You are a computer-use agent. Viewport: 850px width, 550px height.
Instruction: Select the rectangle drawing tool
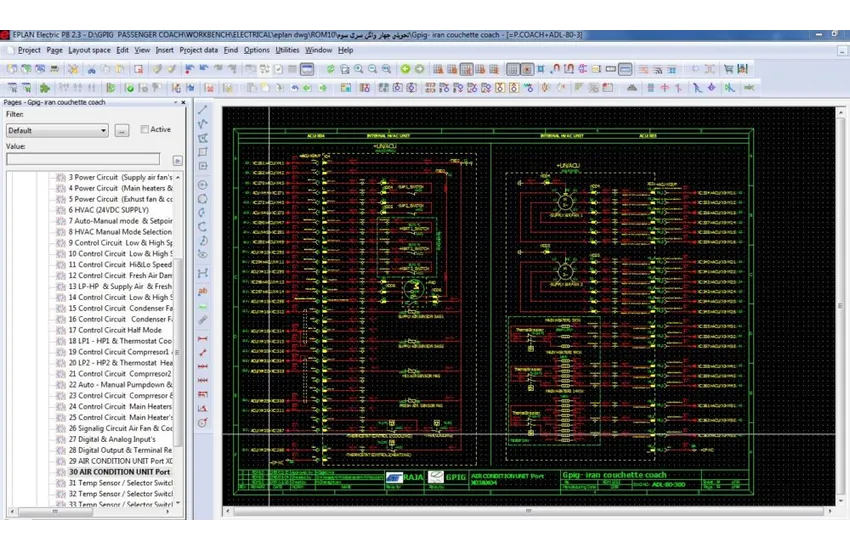[x=203, y=152]
